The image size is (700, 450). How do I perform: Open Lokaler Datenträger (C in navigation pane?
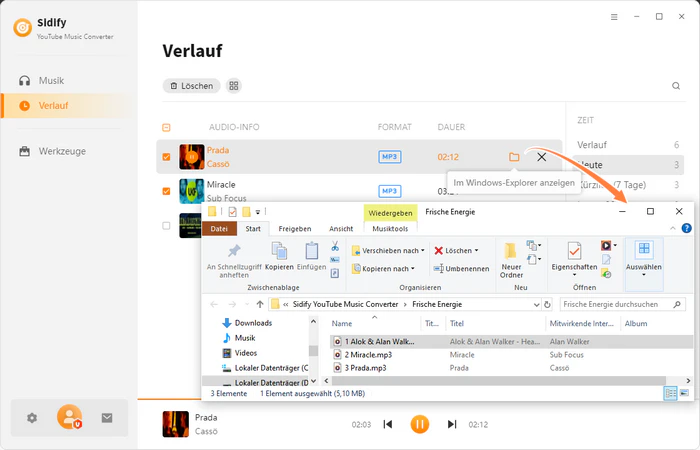[x=265, y=368]
